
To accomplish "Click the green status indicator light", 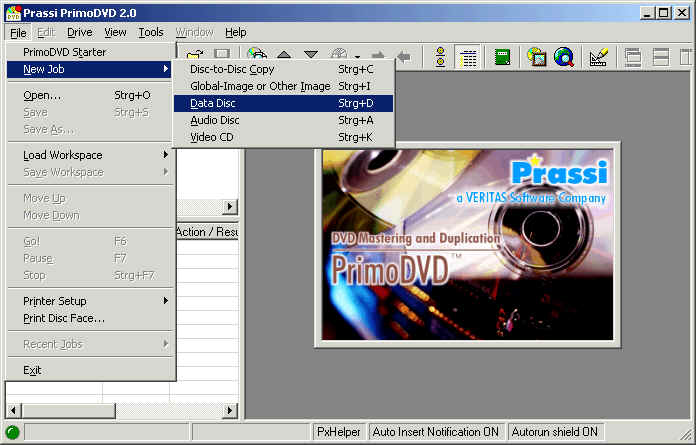I will [x=12, y=432].
